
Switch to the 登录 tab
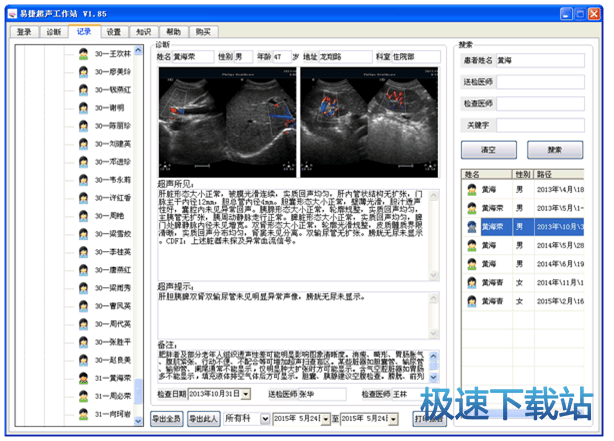tap(24, 32)
